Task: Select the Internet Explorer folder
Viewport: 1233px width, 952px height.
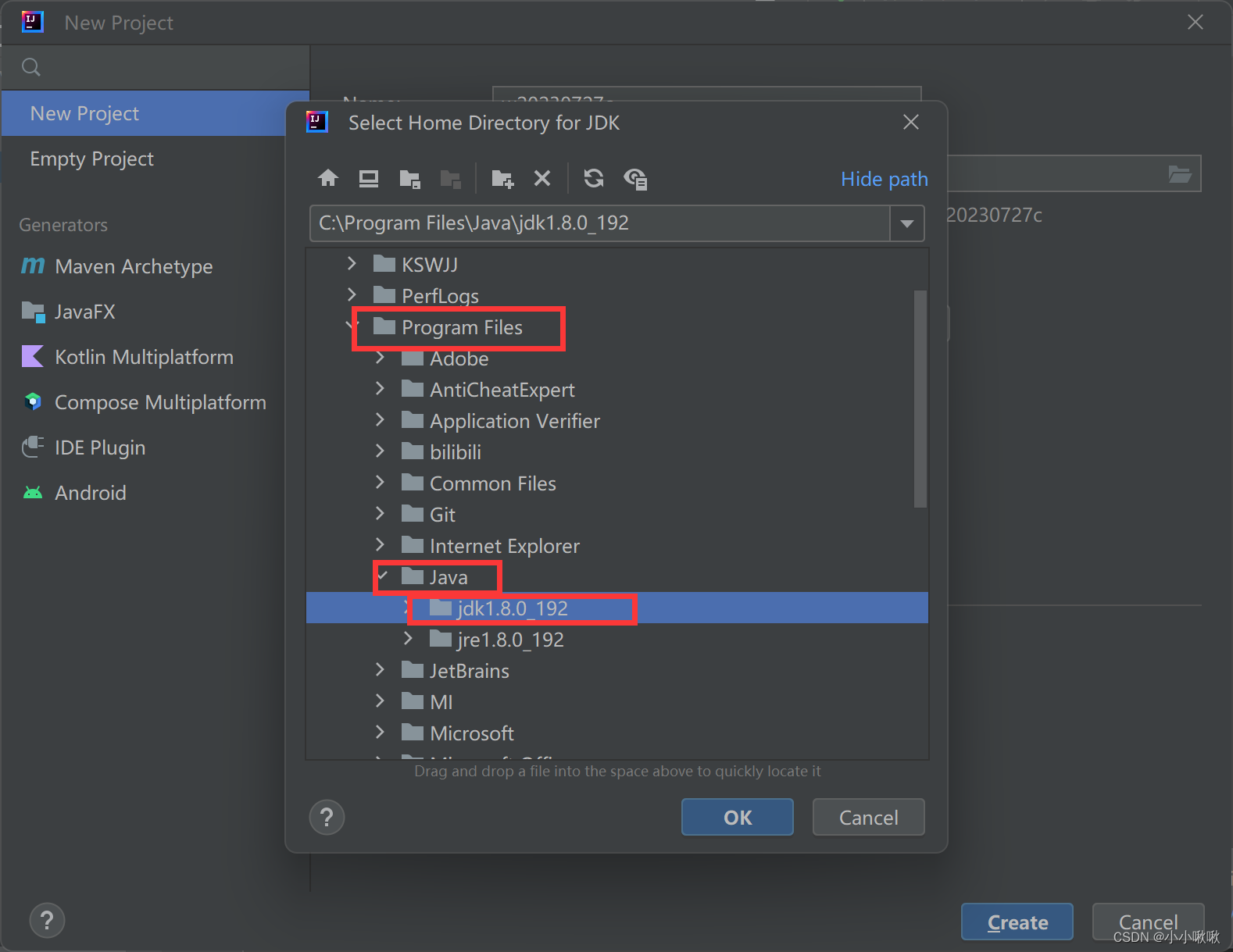Action: coord(505,546)
